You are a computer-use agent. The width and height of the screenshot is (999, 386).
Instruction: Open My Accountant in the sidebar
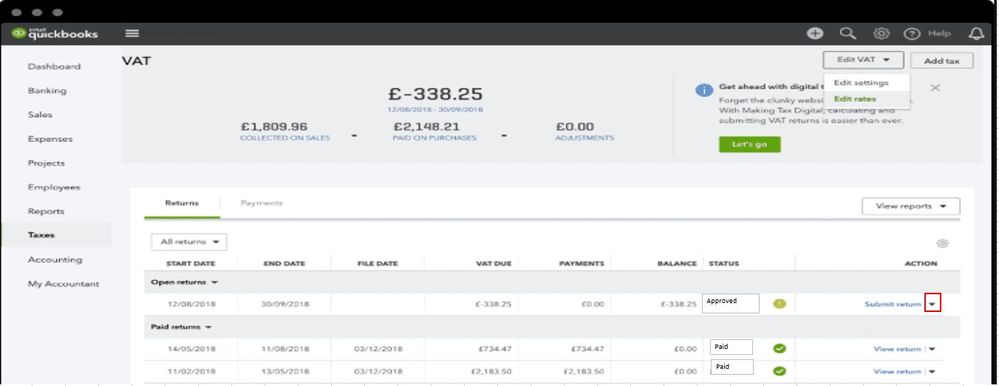point(63,284)
